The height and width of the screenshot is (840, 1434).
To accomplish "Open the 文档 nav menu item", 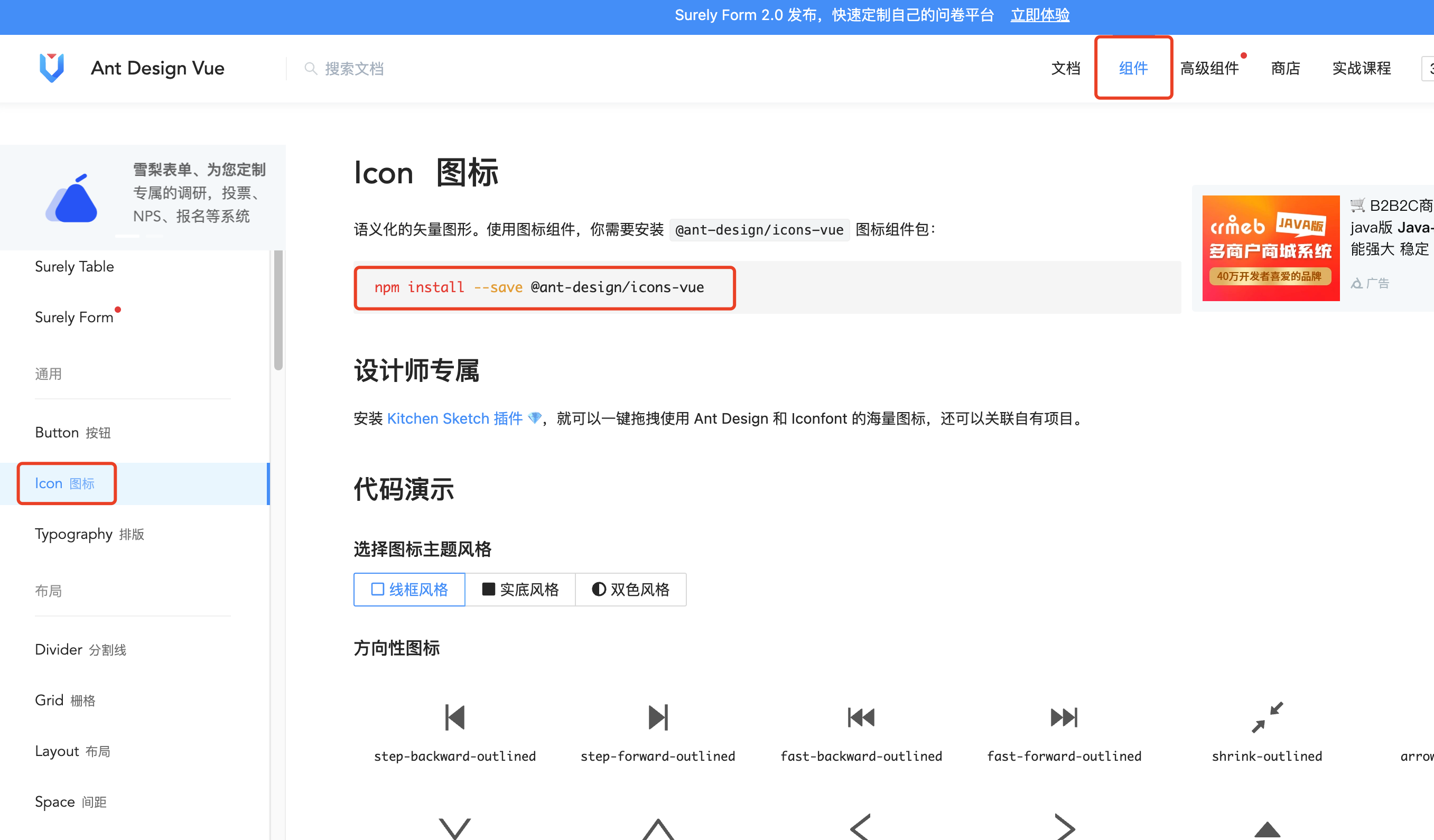I will point(1065,68).
